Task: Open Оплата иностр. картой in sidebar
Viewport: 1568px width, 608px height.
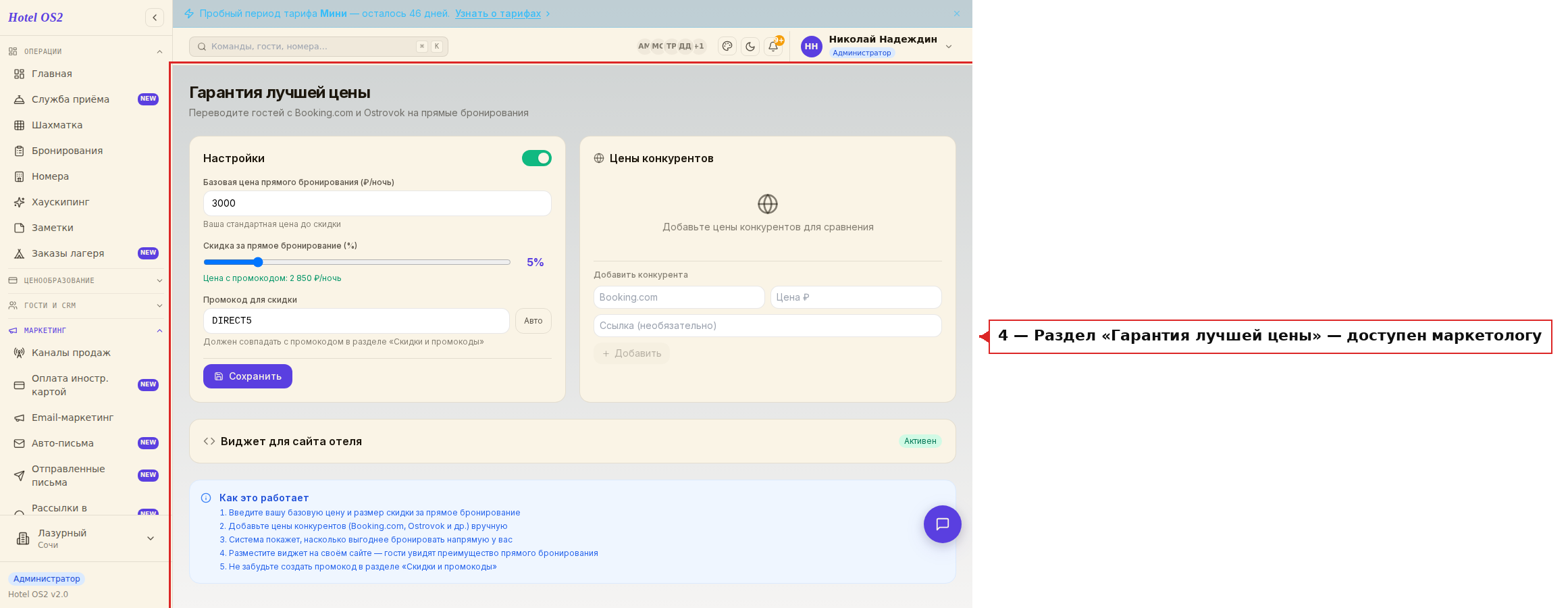Action: click(x=86, y=385)
